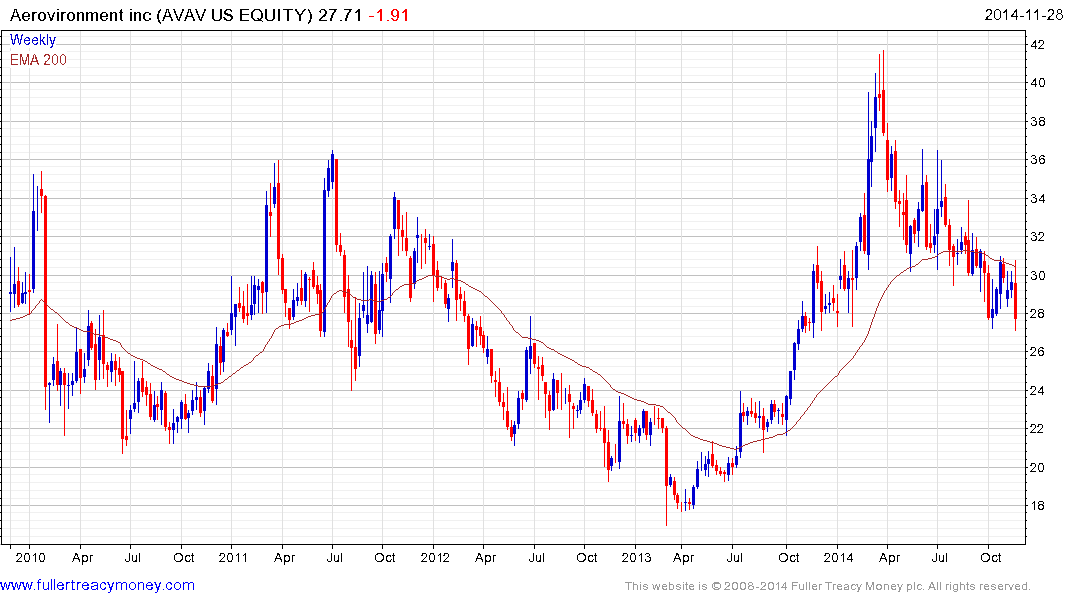Click the 22 price axis label
Screen dimensions: 1075x600
pos(1038,429)
